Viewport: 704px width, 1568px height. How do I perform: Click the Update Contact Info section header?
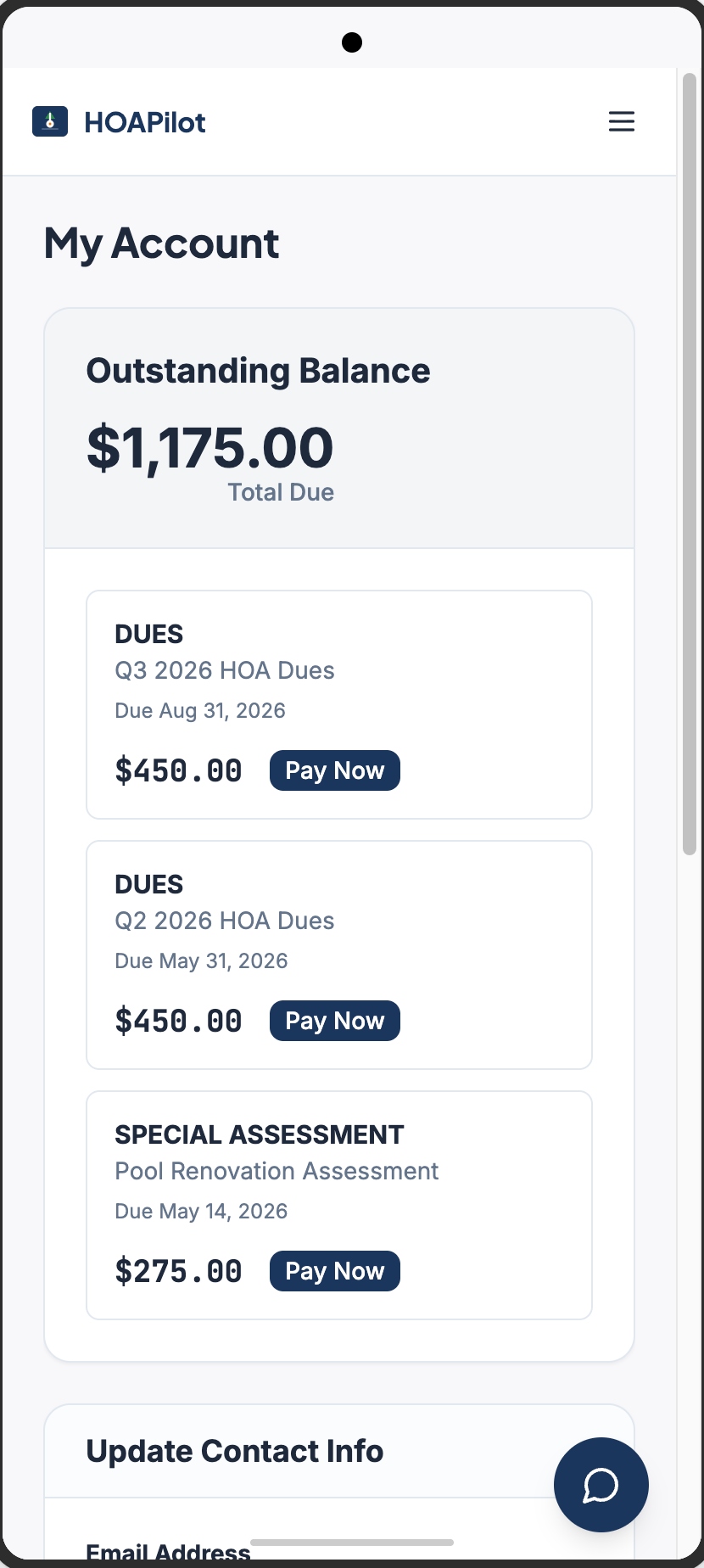click(234, 1451)
